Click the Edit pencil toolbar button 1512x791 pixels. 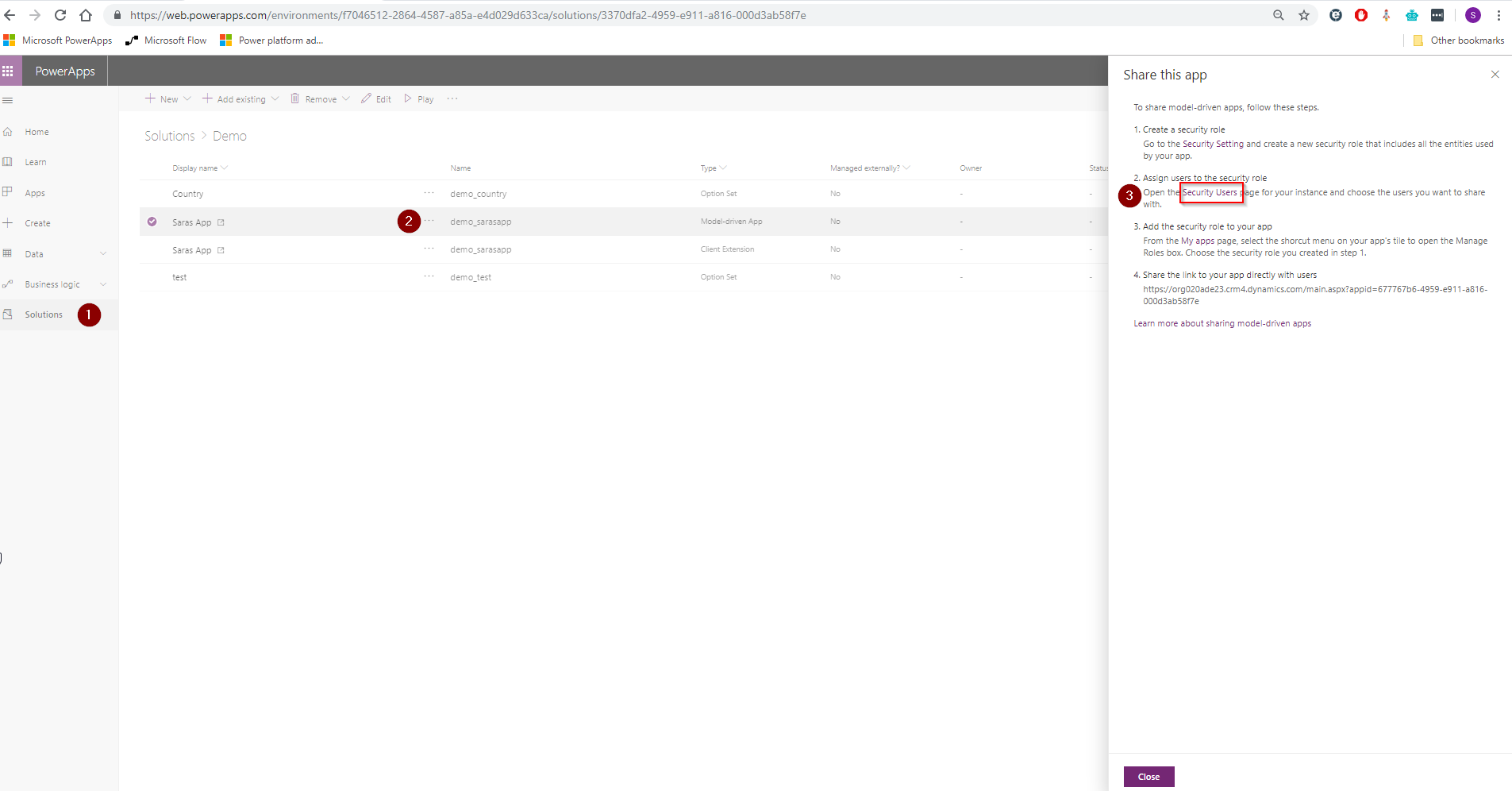tap(376, 99)
